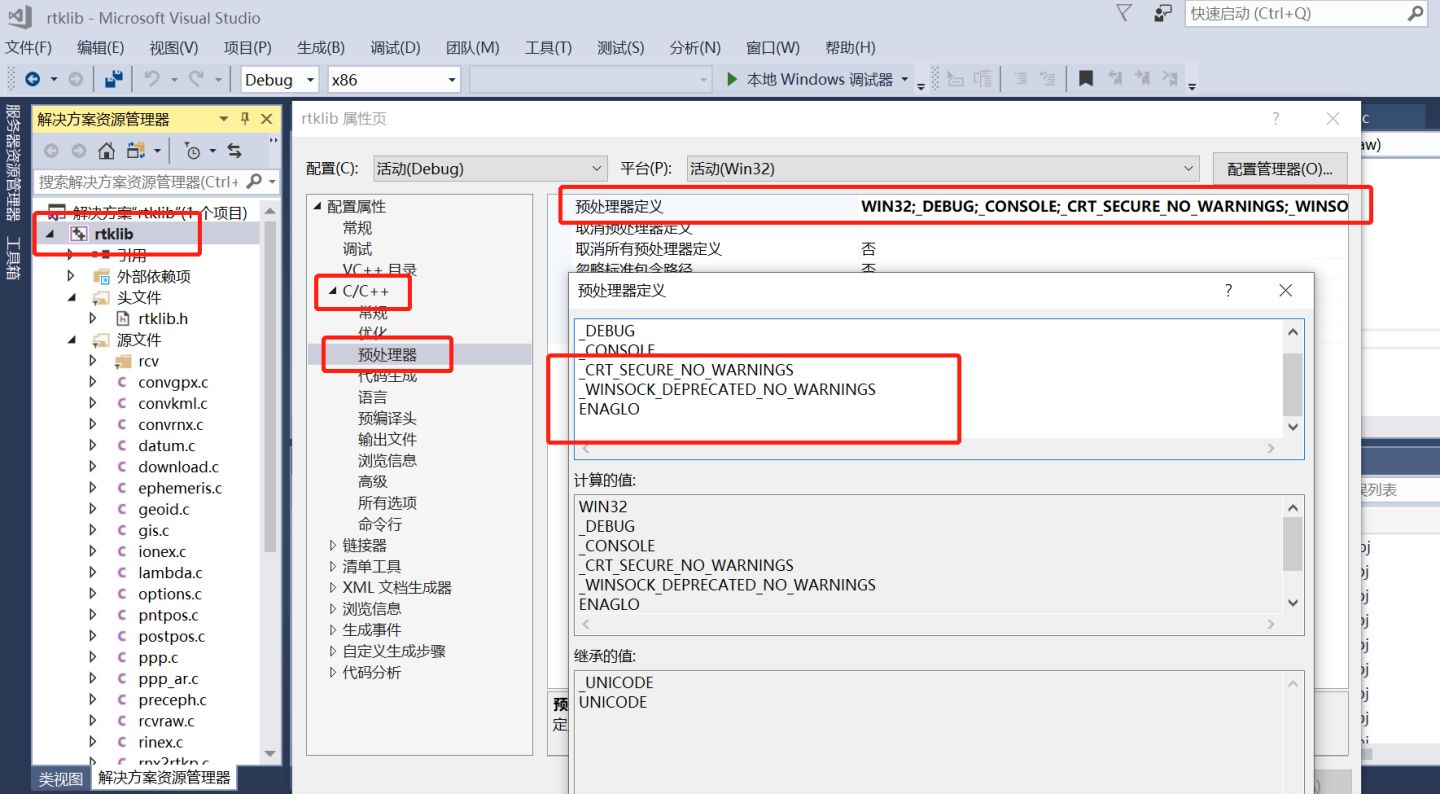Select the 代码生成 property page

pyautogui.click(x=388, y=376)
